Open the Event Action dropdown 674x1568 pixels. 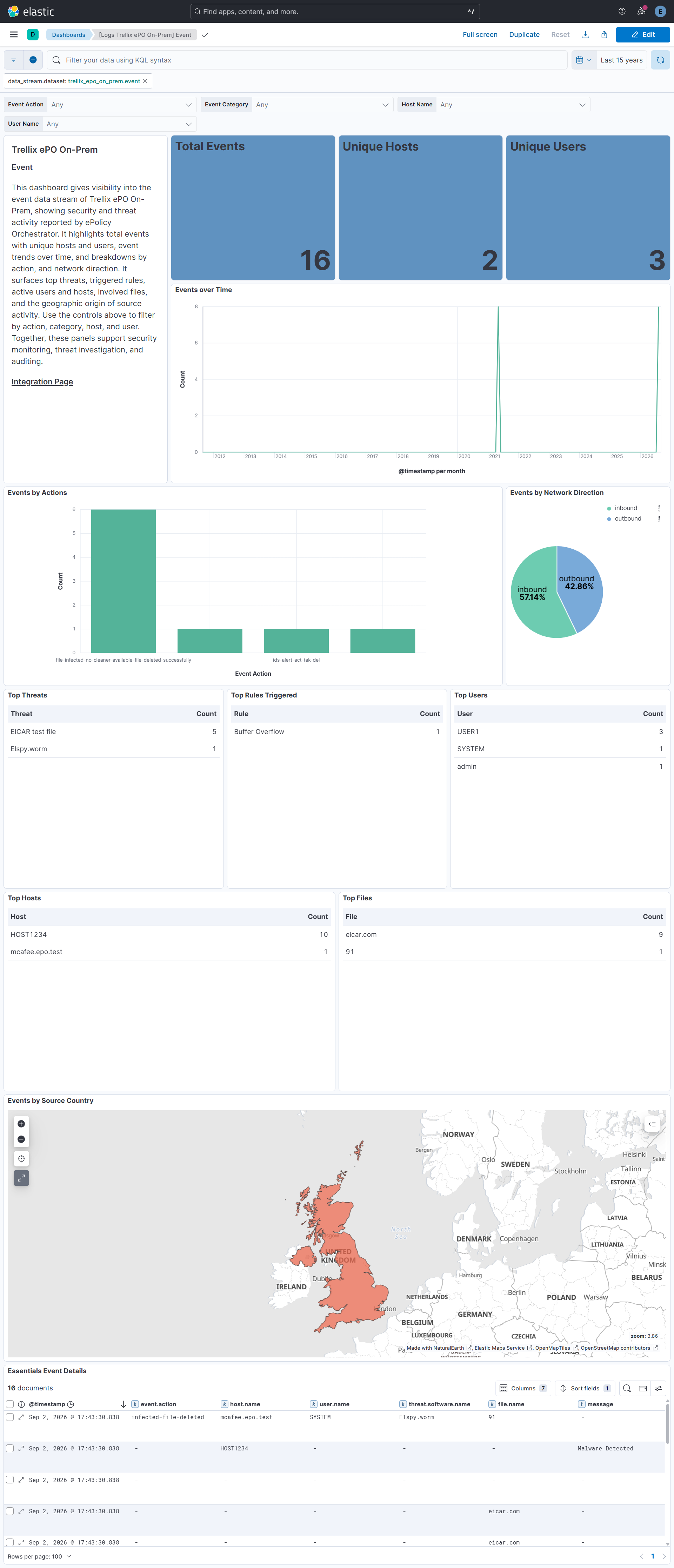coord(122,105)
